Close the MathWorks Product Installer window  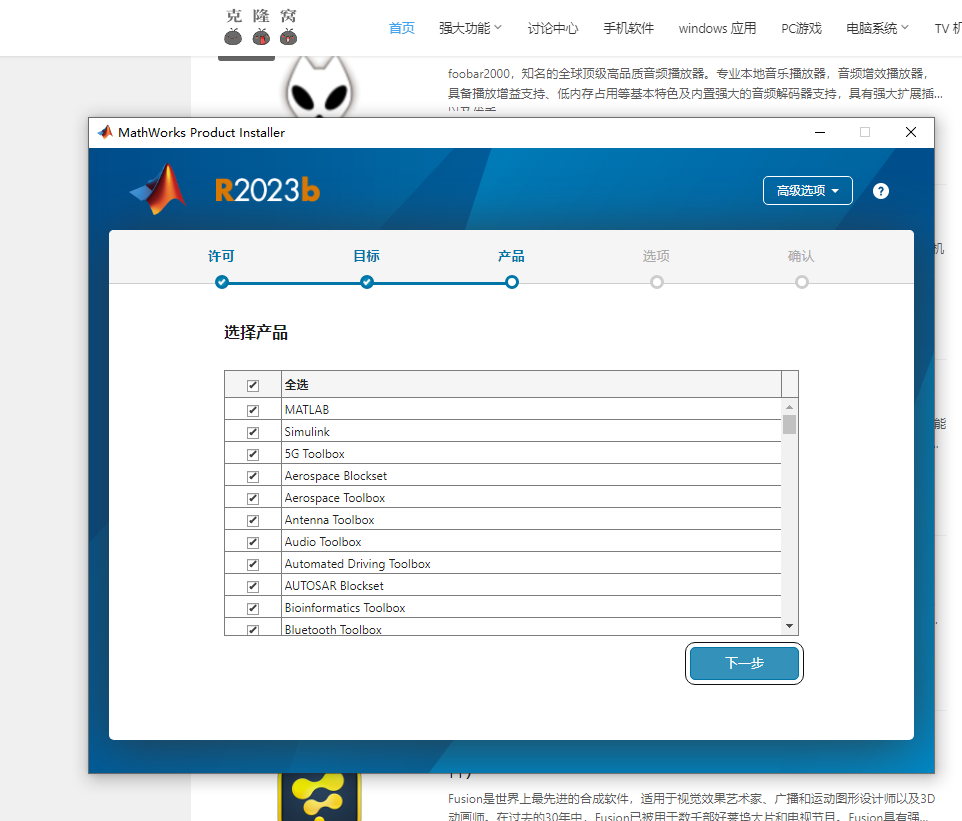911,133
